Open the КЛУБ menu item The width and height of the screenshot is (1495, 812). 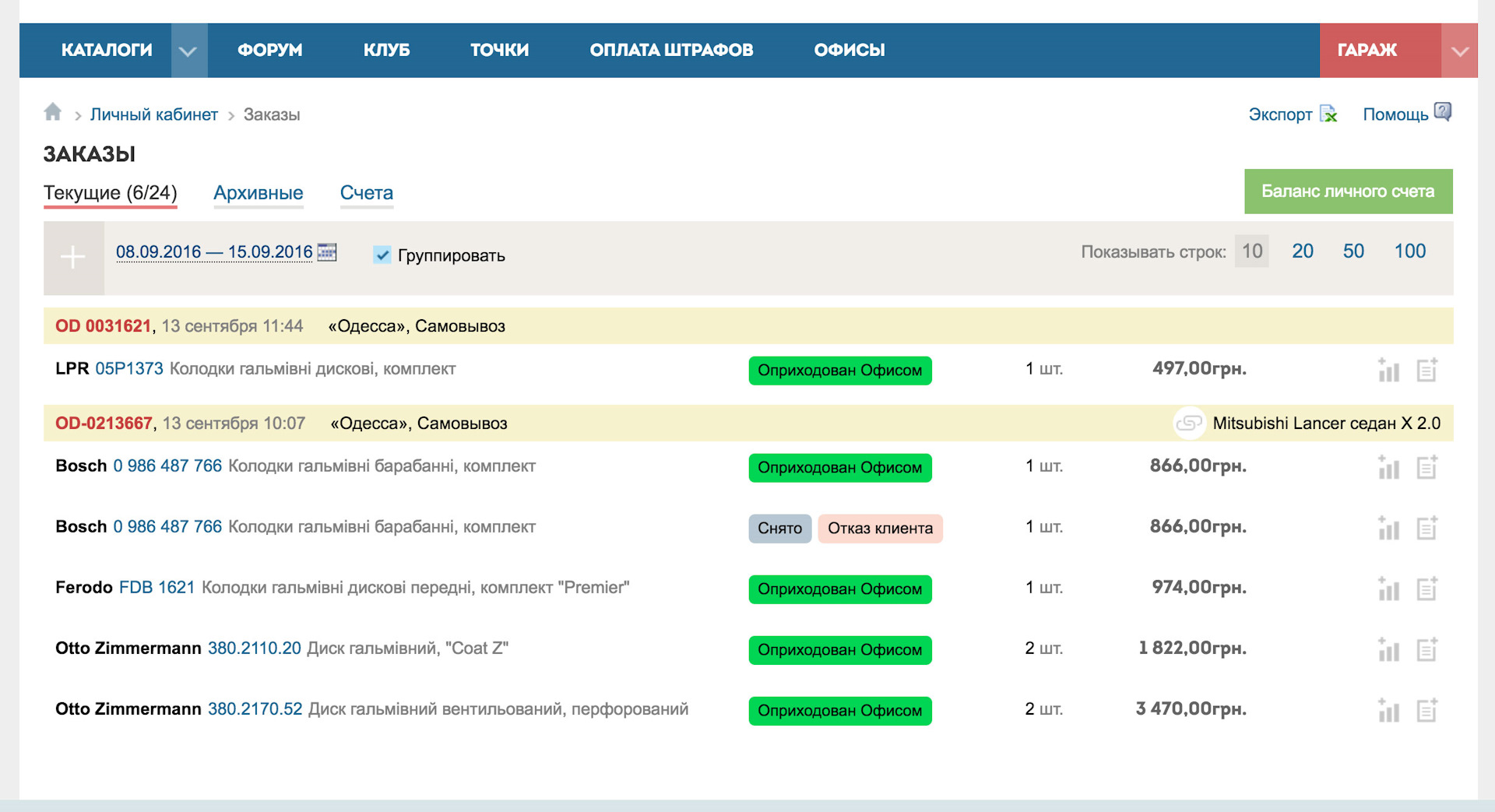coord(386,50)
